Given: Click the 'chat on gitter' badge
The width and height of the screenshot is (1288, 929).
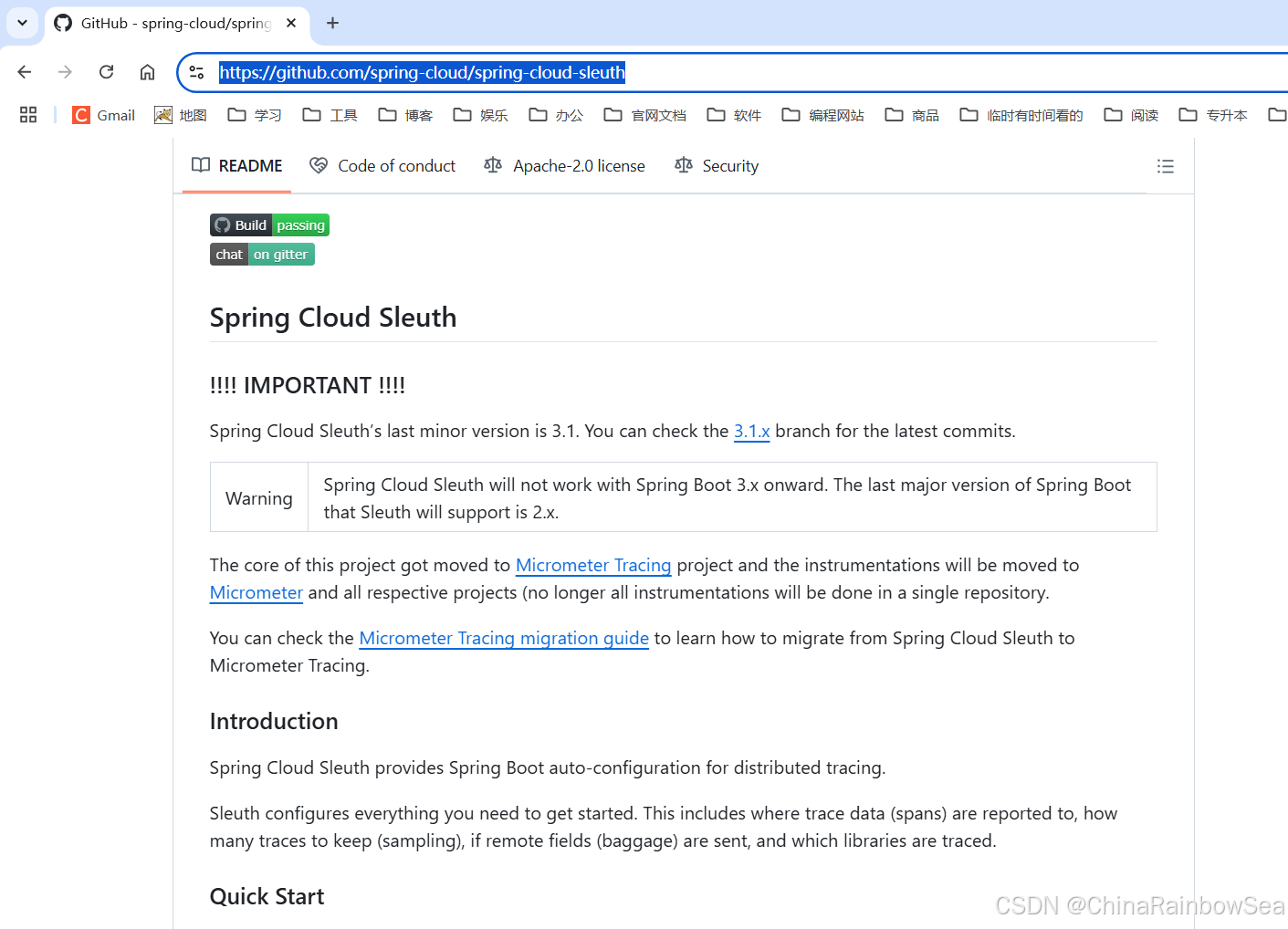Looking at the screenshot, I should (262, 254).
